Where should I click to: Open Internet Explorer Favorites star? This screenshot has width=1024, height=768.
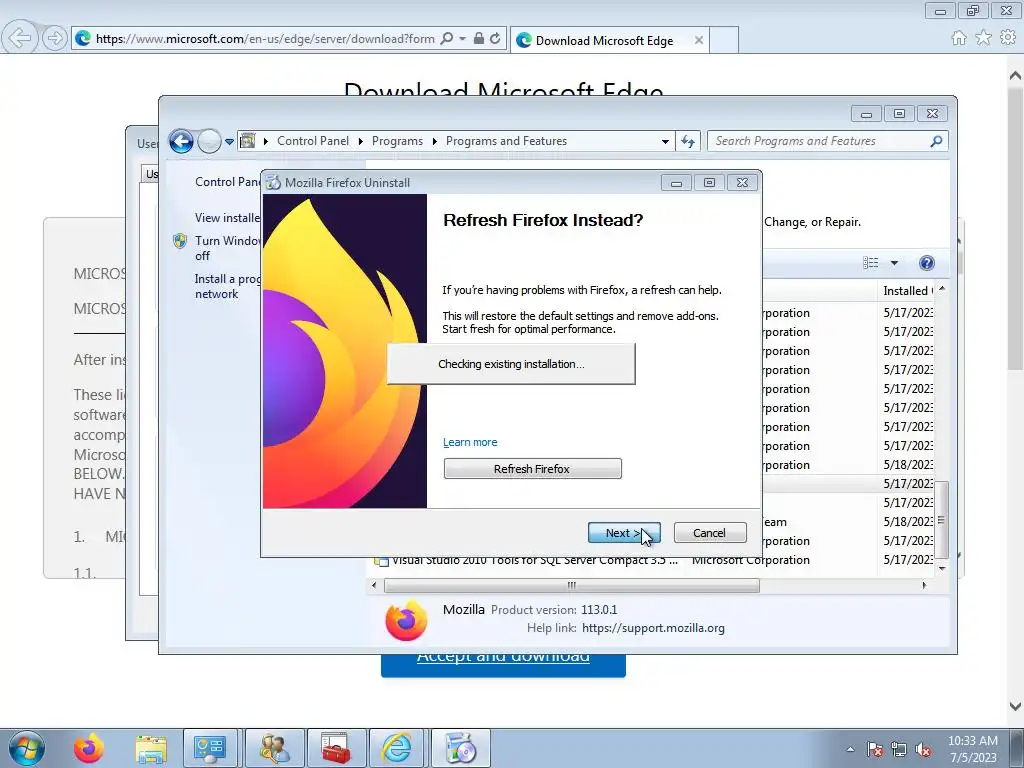click(983, 38)
